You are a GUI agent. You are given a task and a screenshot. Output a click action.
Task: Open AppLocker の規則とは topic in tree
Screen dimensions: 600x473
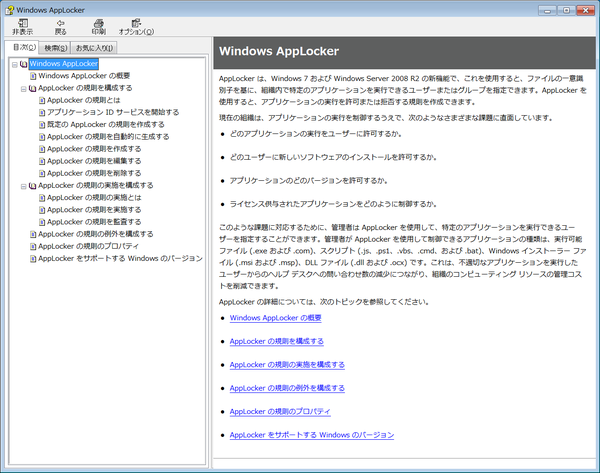[x=83, y=100]
